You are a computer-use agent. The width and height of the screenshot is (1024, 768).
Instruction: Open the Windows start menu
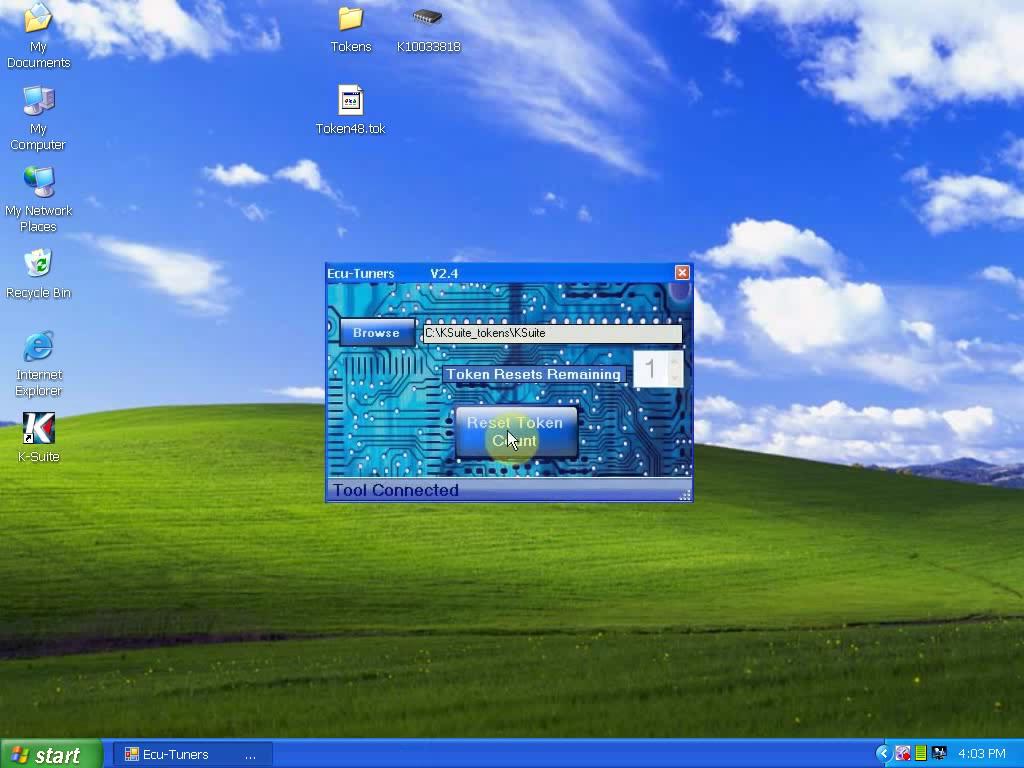tap(51, 754)
